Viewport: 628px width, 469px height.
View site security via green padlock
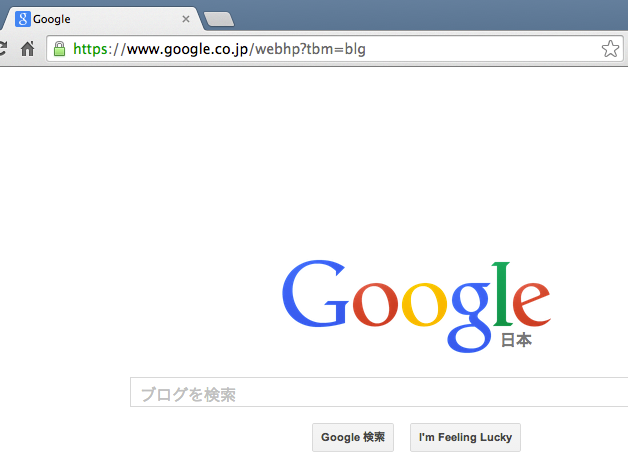point(60,49)
